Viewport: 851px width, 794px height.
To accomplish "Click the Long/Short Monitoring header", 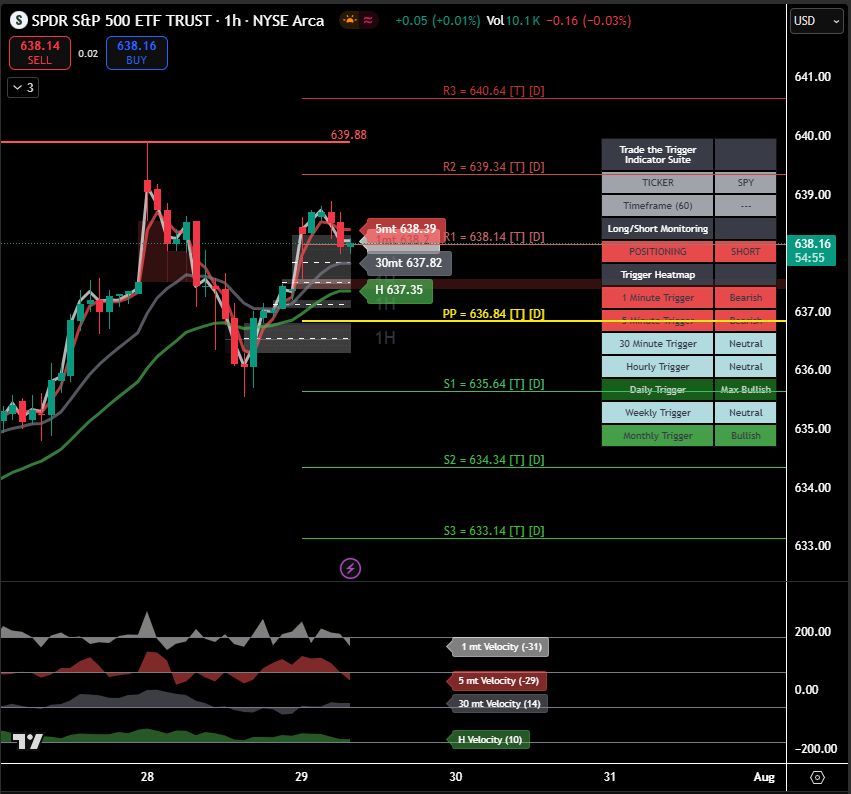I will [657, 228].
